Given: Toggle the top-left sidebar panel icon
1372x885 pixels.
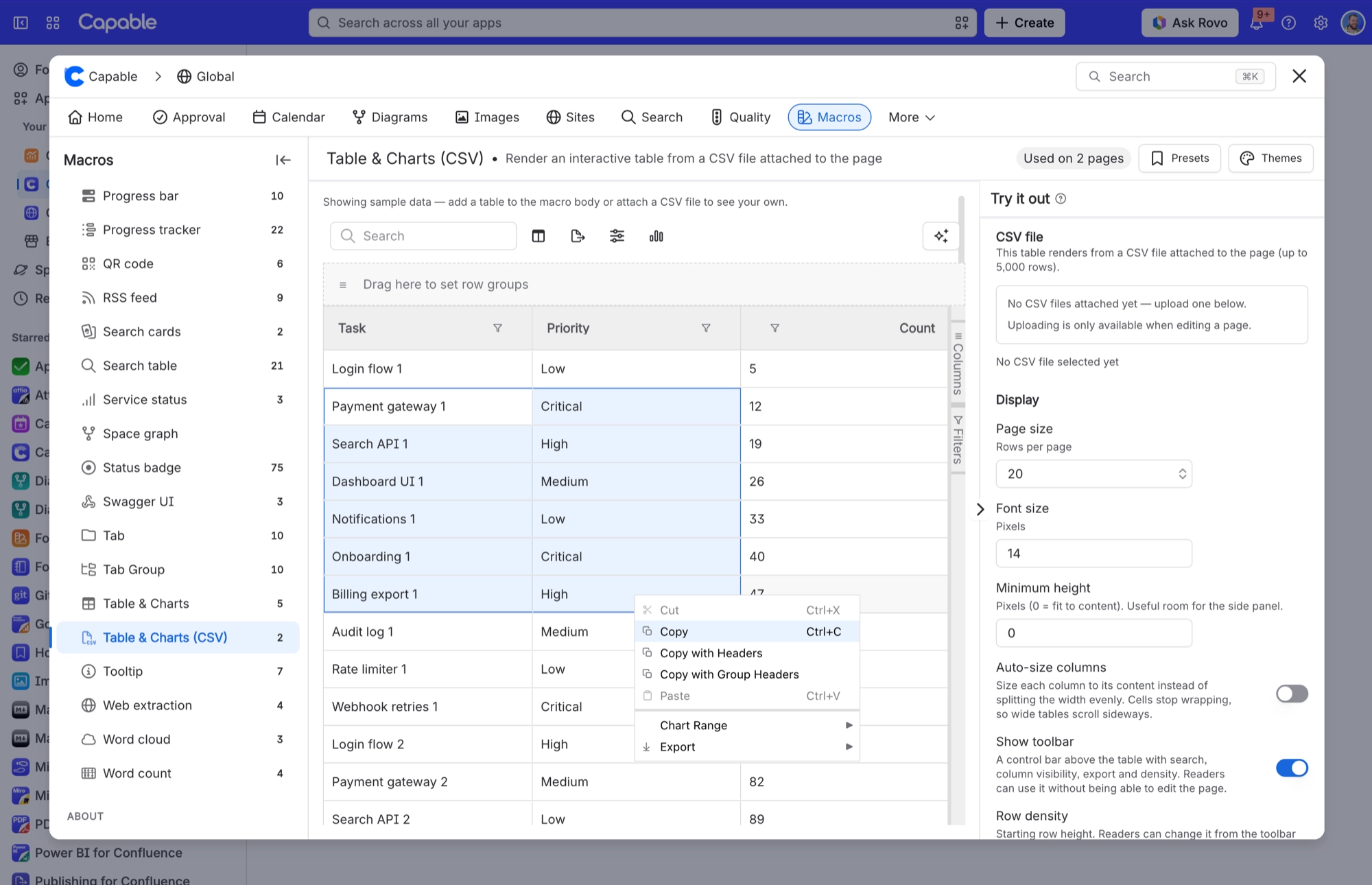Looking at the screenshot, I should tap(21, 23).
